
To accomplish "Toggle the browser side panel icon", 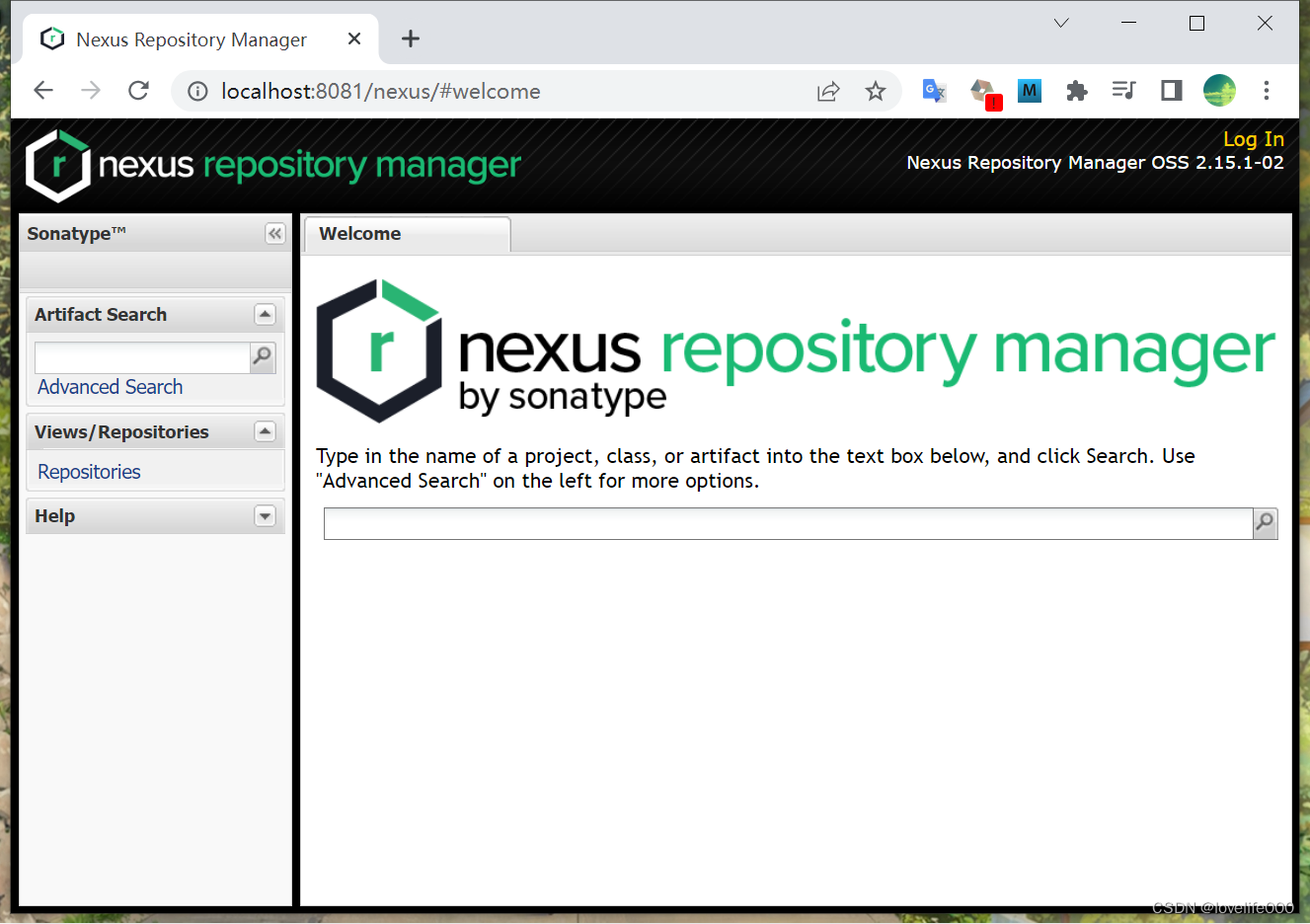I will click(1172, 91).
